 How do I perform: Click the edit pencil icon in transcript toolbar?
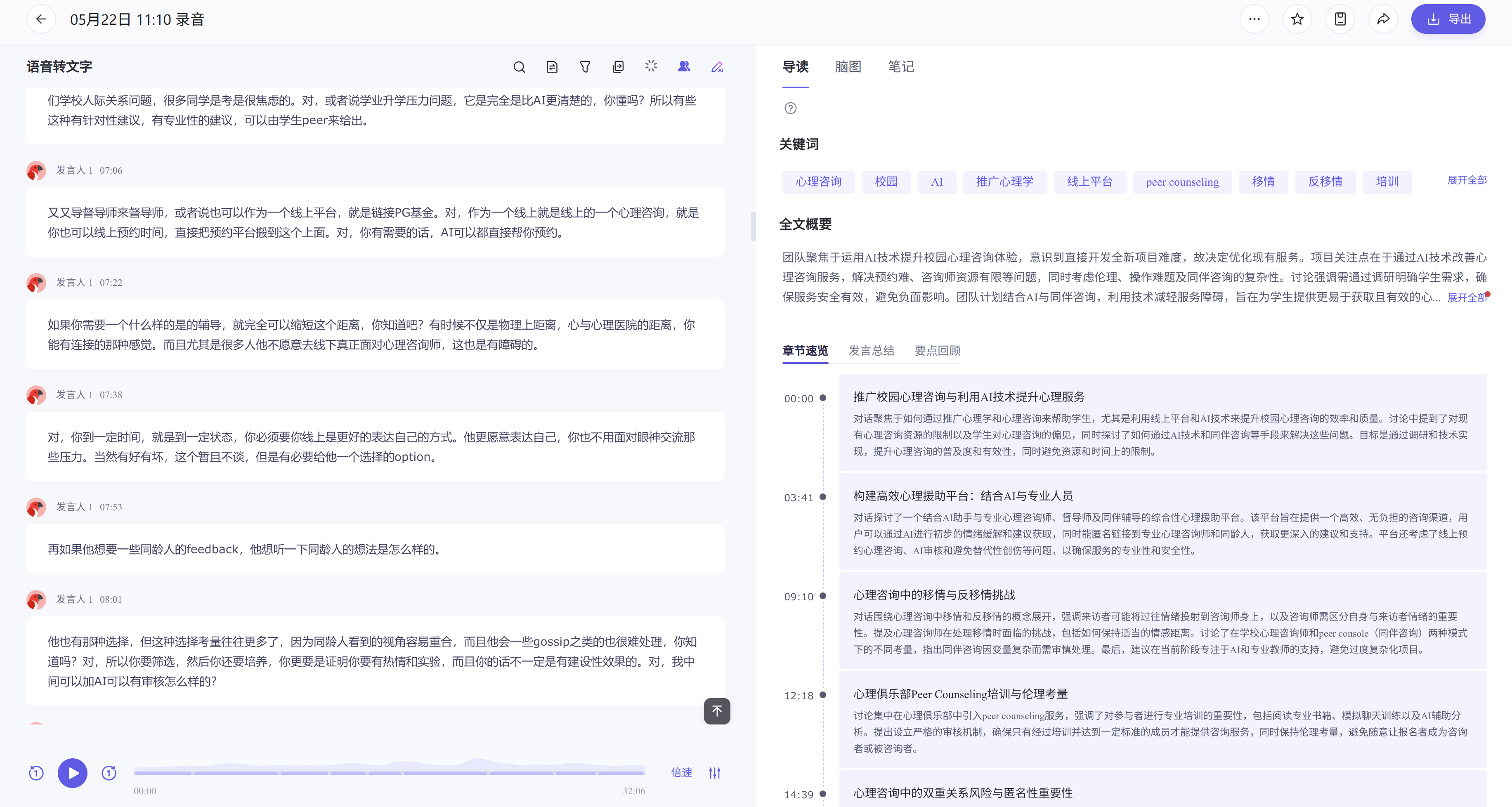[717, 67]
